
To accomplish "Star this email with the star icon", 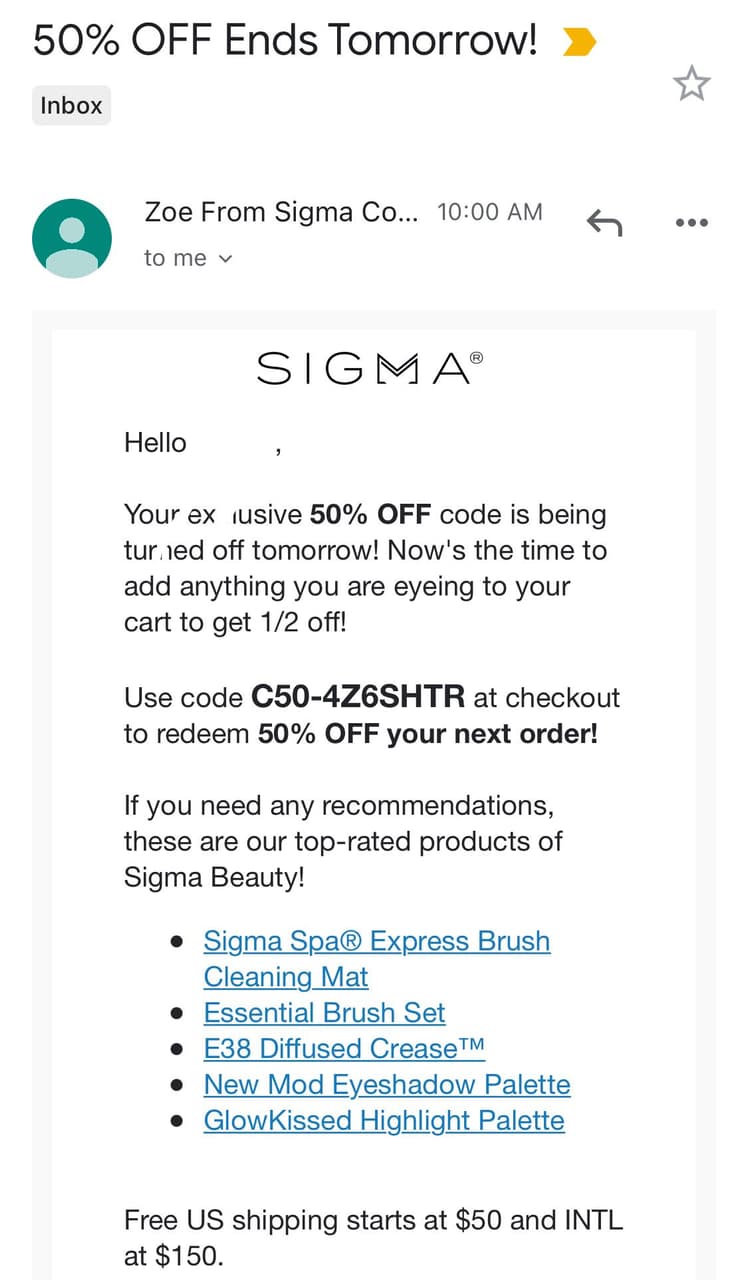I will pyautogui.click(x=691, y=84).
